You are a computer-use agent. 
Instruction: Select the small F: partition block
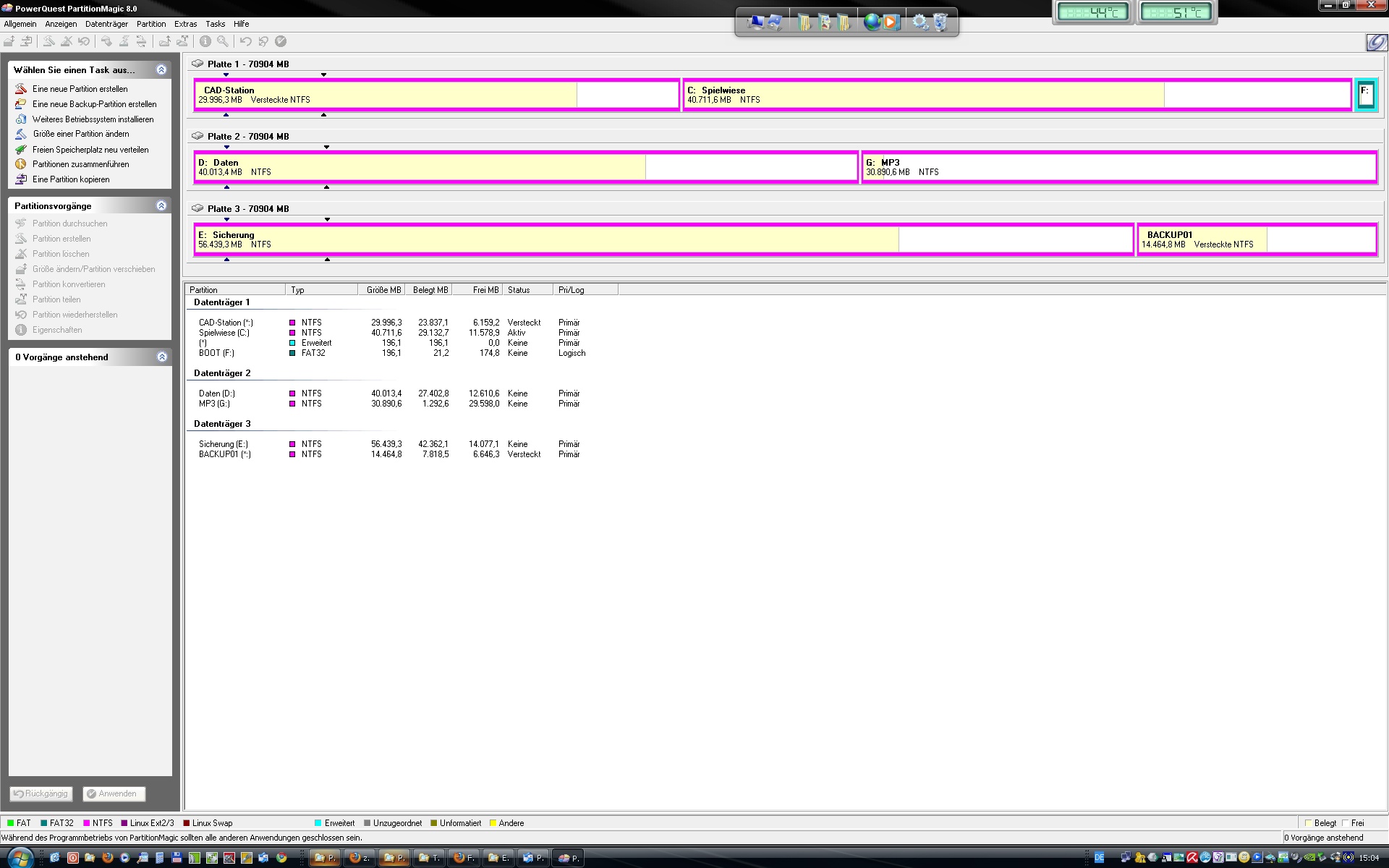pos(1365,95)
